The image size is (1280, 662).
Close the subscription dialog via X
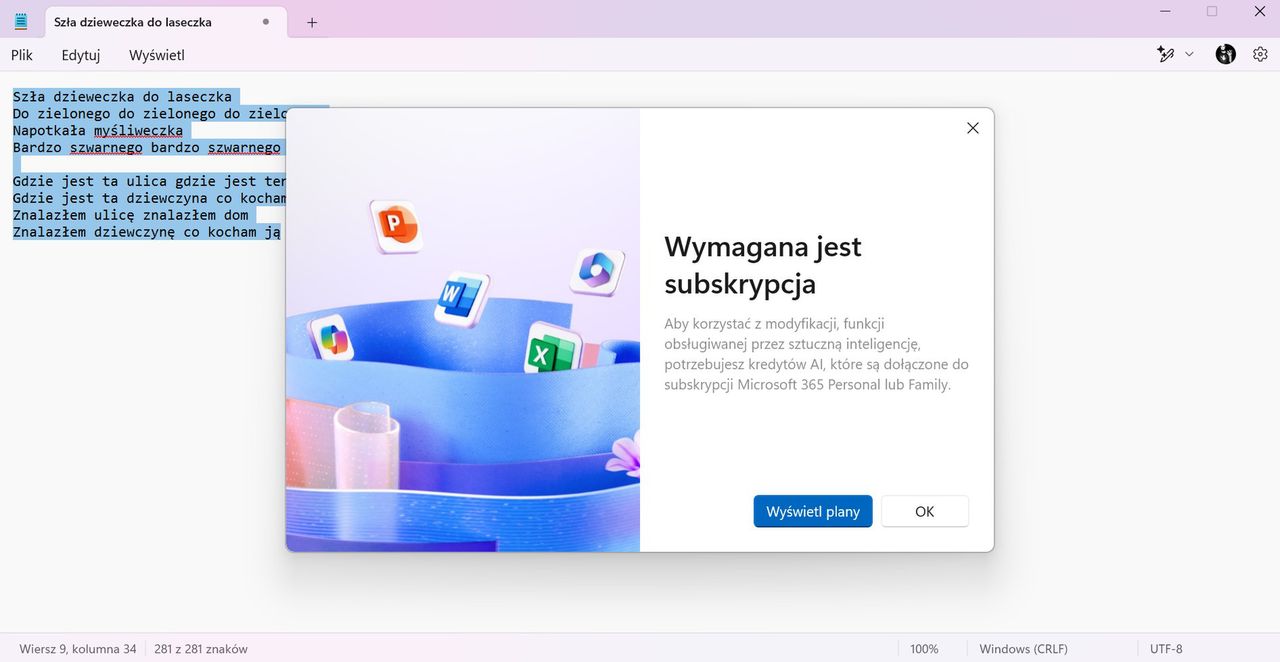click(972, 128)
